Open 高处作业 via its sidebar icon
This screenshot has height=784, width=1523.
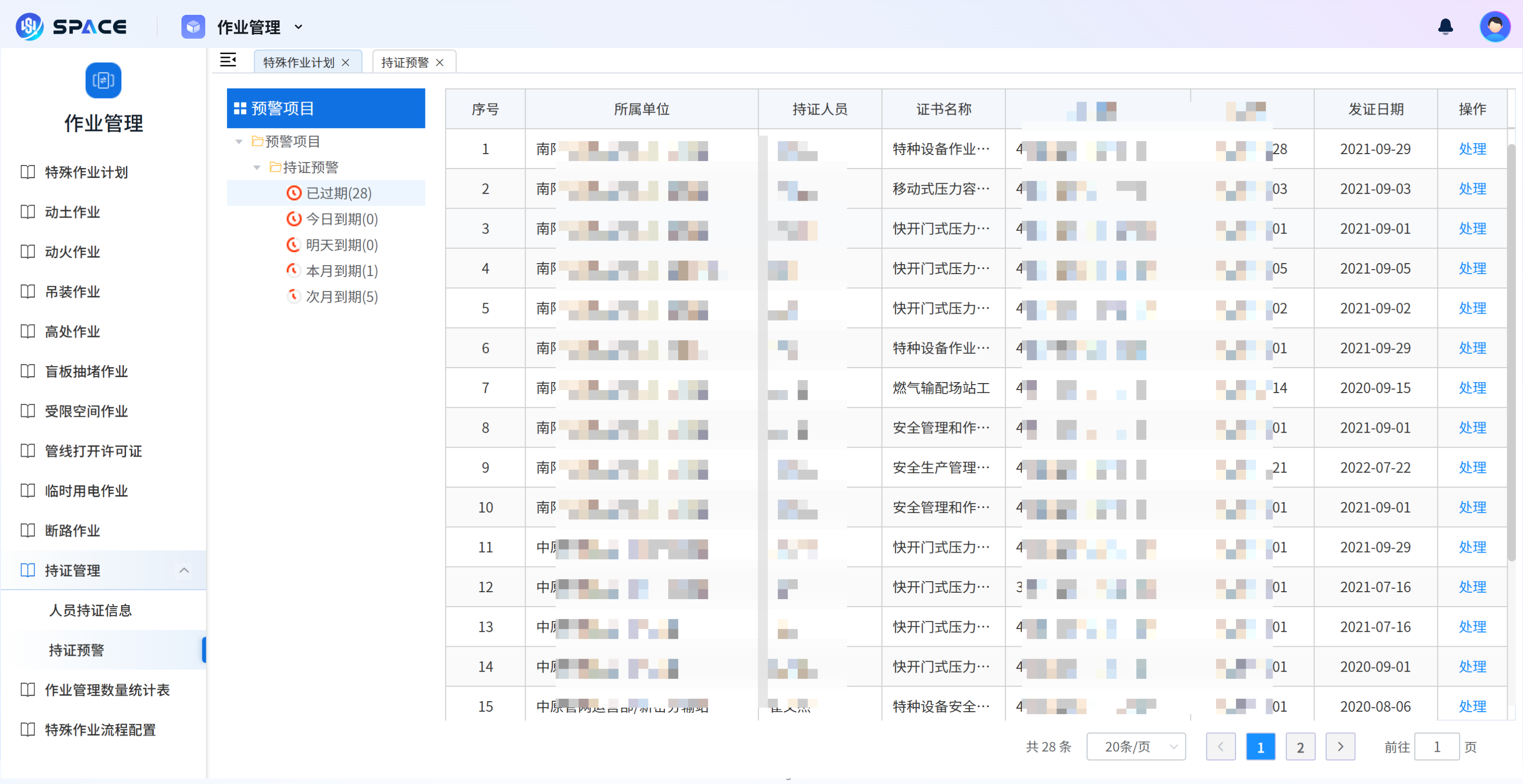point(28,332)
